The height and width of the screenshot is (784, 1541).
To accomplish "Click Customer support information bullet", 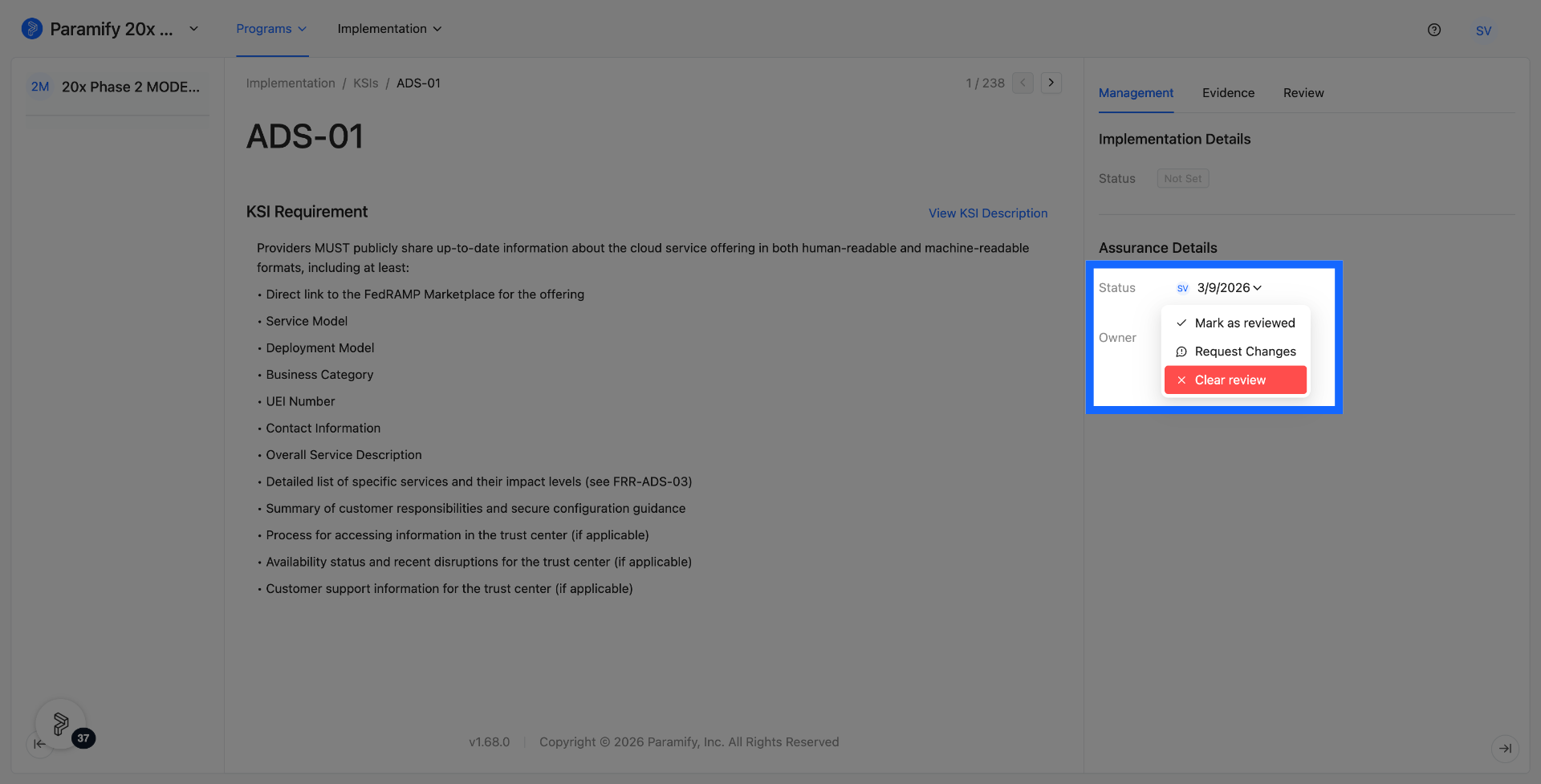I will [449, 589].
